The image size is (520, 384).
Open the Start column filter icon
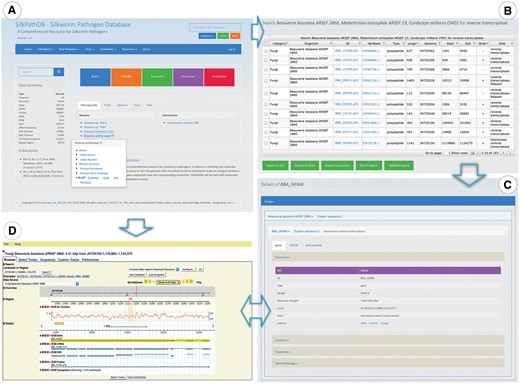(457, 44)
